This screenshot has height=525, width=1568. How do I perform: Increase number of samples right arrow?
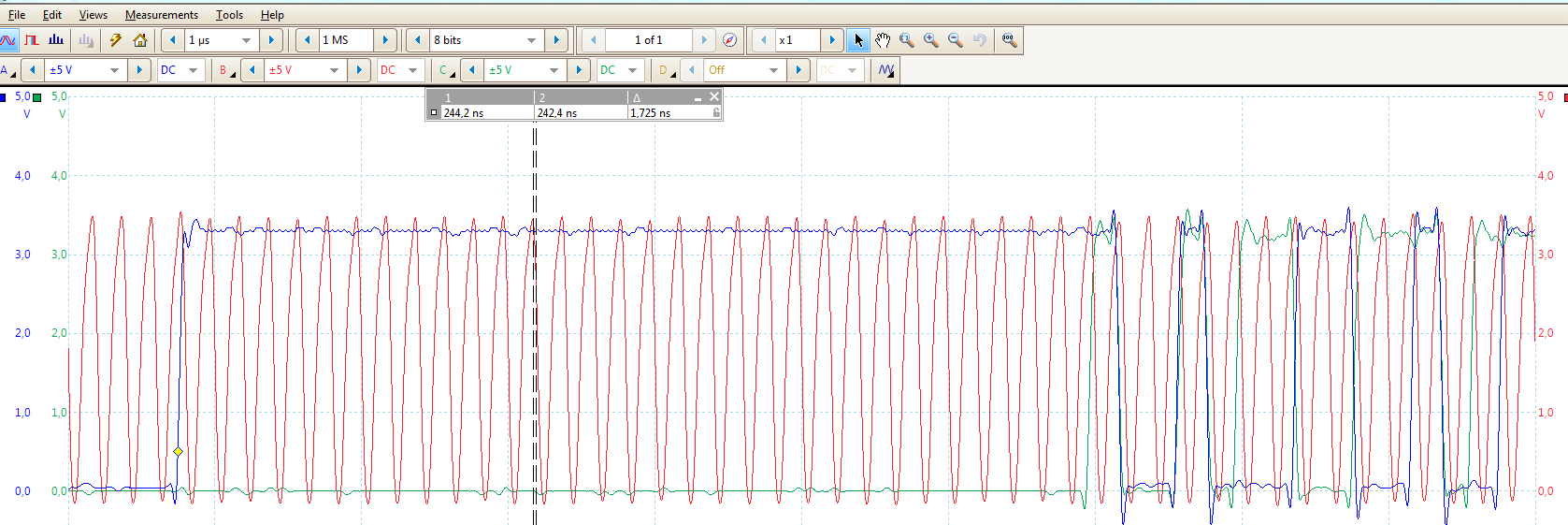(x=385, y=40)
